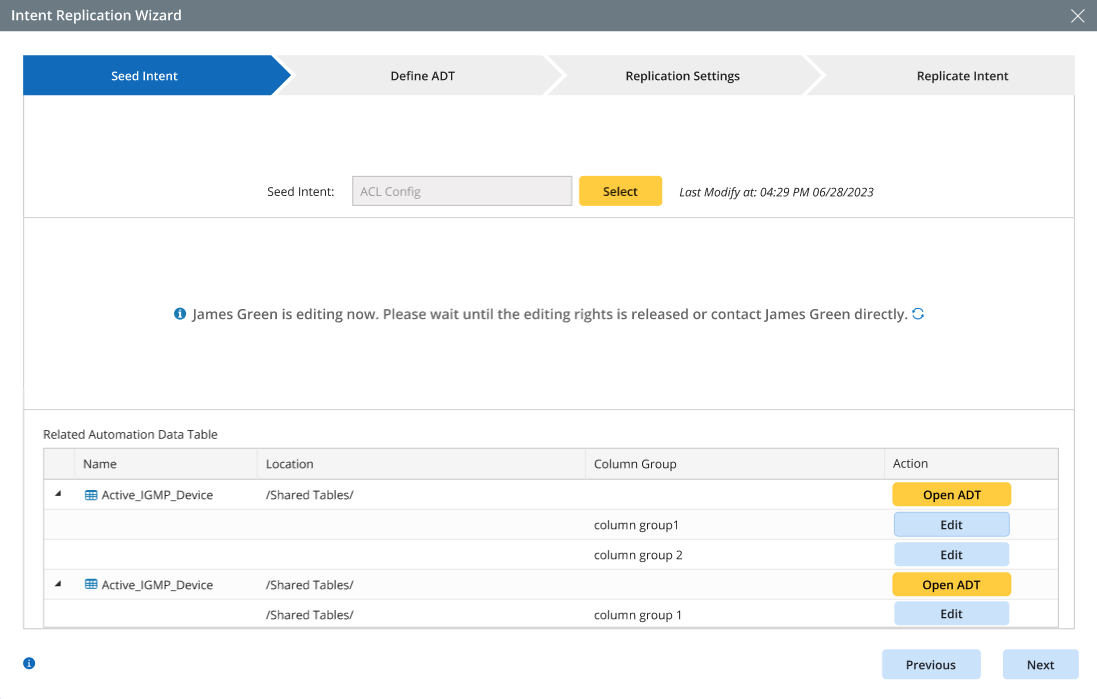Image resolution: width=1097 pixels, height=699 pixels.
Task: Click the Previous button
Action: (930, 665)
